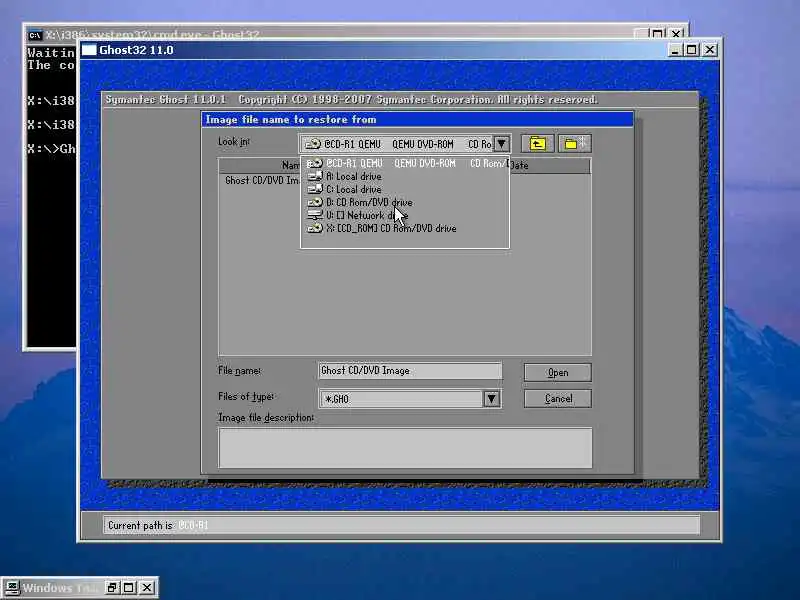Viewport: 800px width, 600px height.
Task: Click the Open button
Action: 558,372
